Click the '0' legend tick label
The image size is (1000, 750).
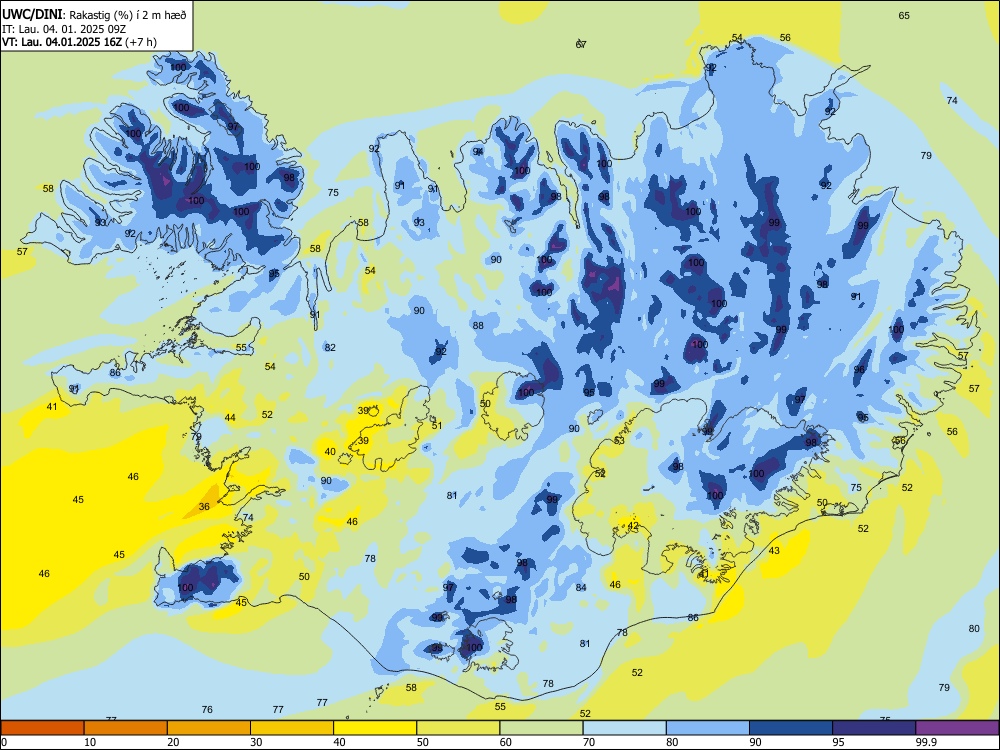(4, 742)
